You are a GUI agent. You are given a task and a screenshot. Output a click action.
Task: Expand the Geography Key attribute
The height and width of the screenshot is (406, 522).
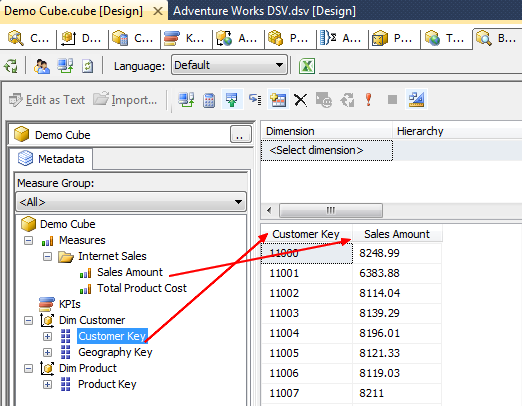[x=47, y=352]
